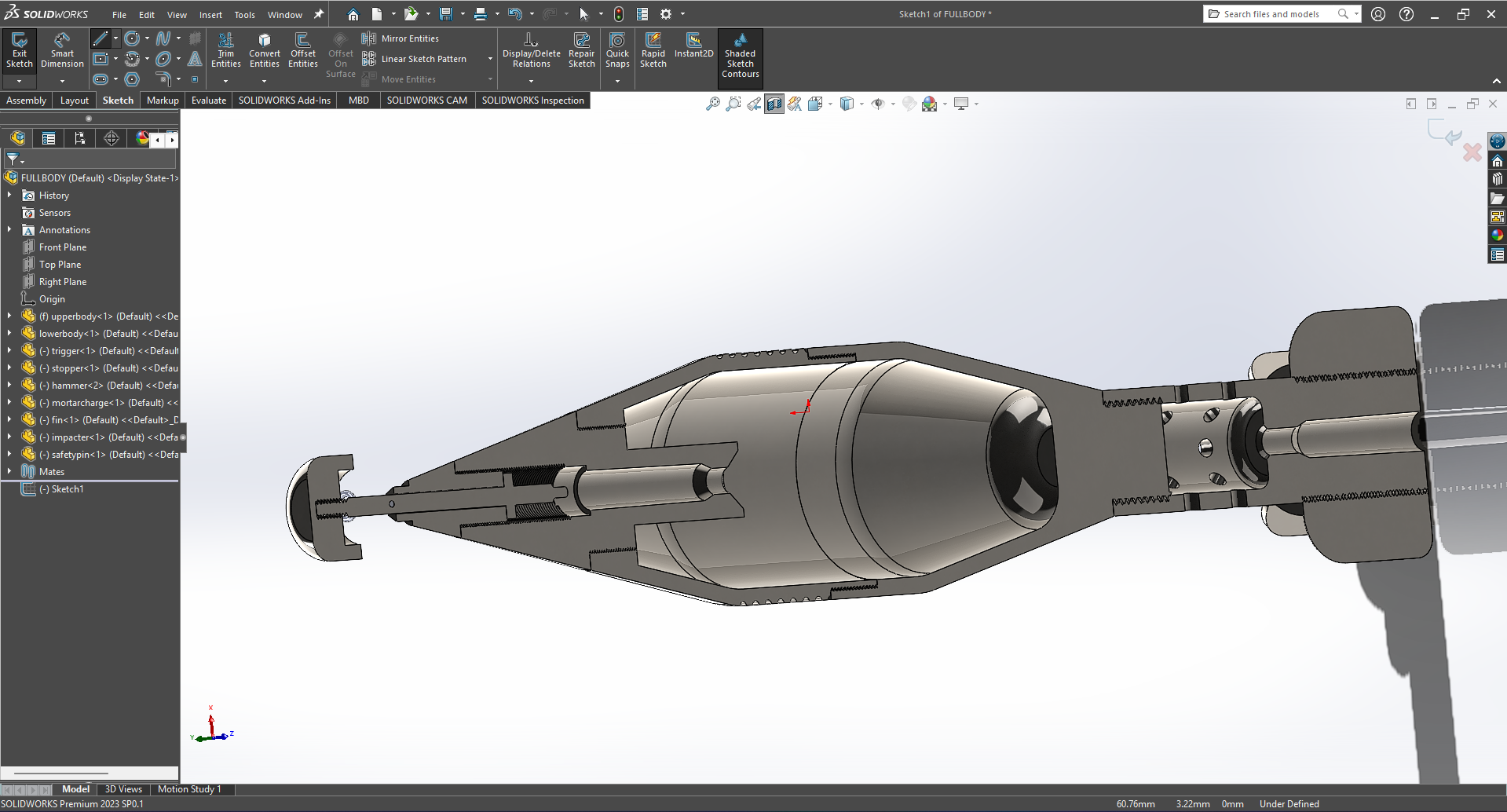Click the Exit Sketch button
This screenshot has height=812, width=1507.
pos(20,51)
